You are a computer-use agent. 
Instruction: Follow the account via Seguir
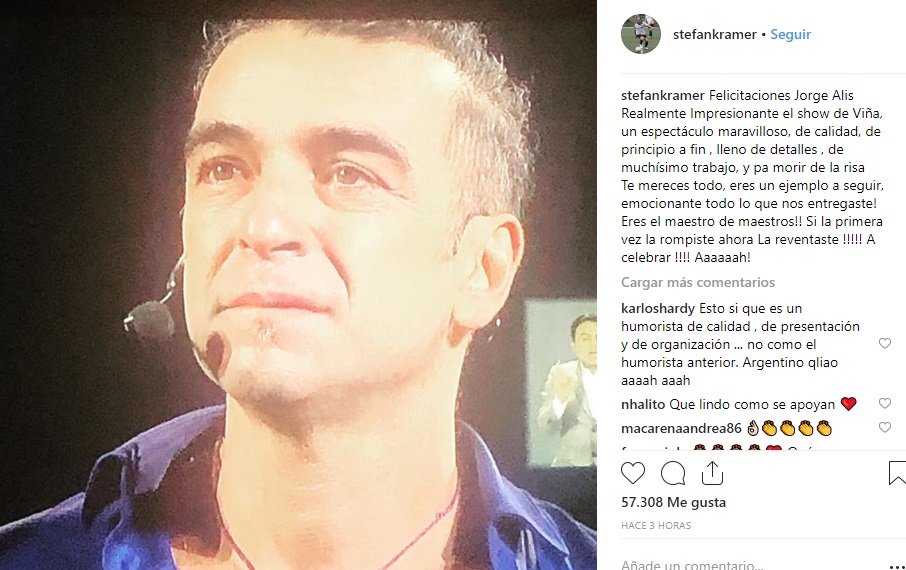(790, 34)
